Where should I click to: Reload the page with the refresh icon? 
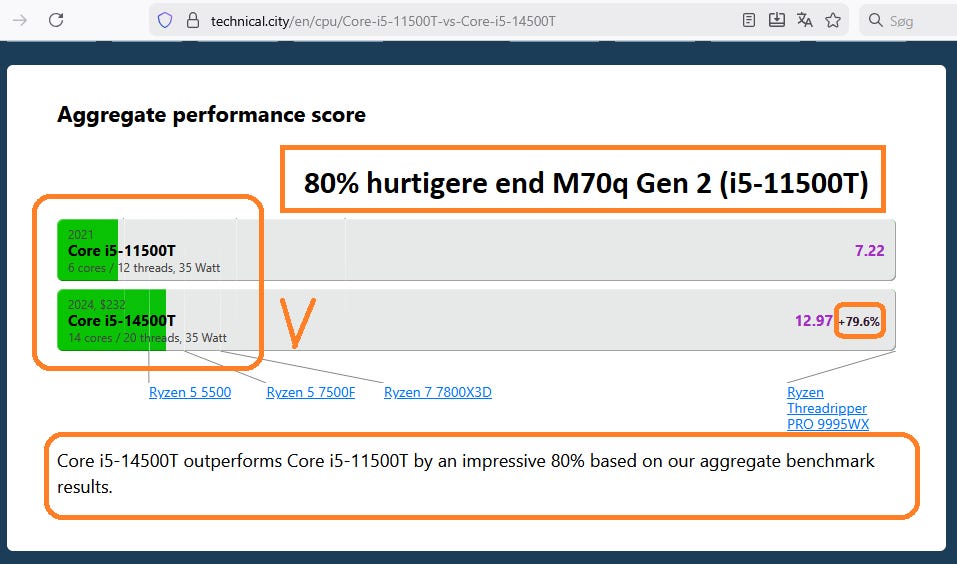click(56, 20)
